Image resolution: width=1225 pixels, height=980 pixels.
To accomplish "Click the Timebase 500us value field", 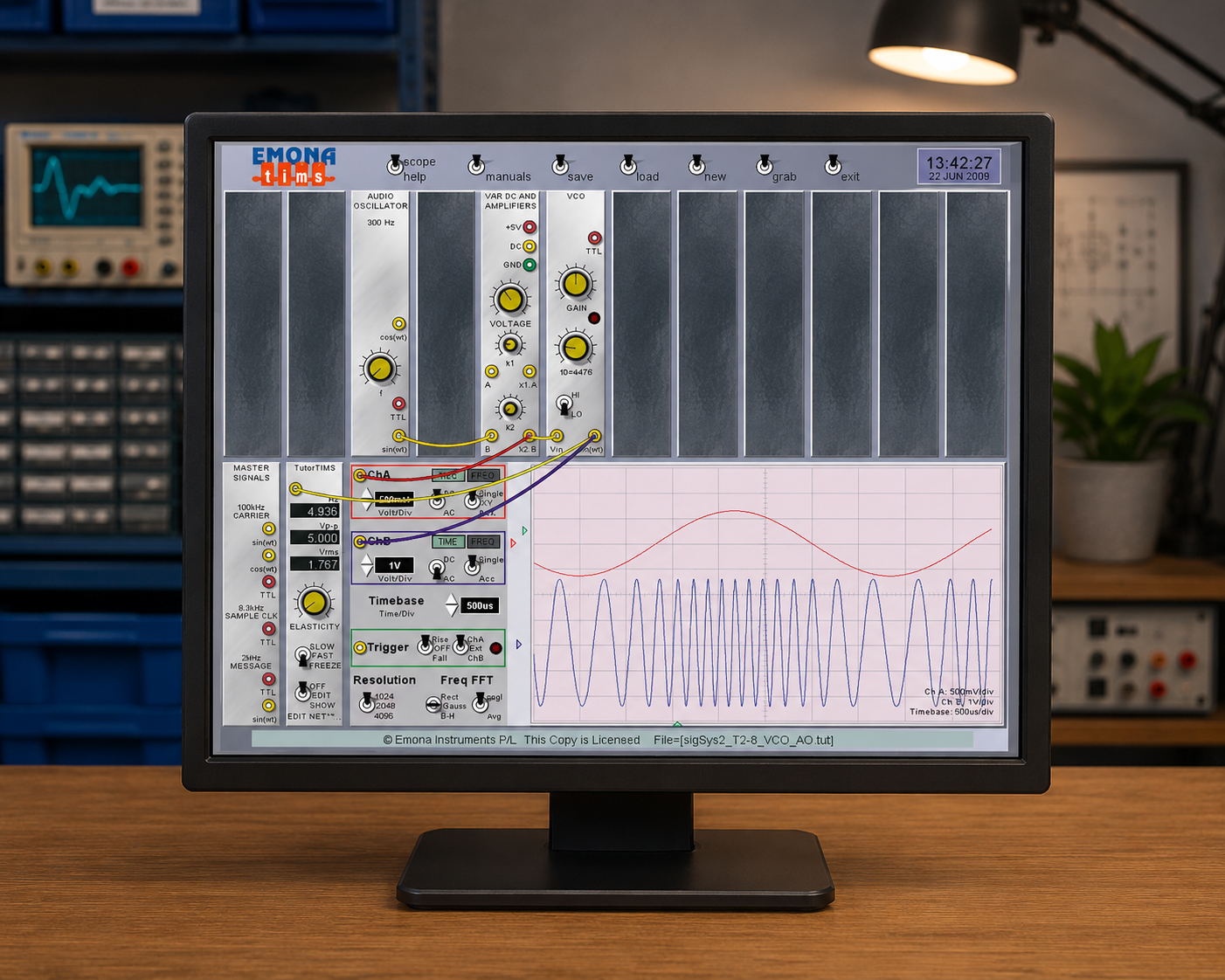I will point(480,605).
